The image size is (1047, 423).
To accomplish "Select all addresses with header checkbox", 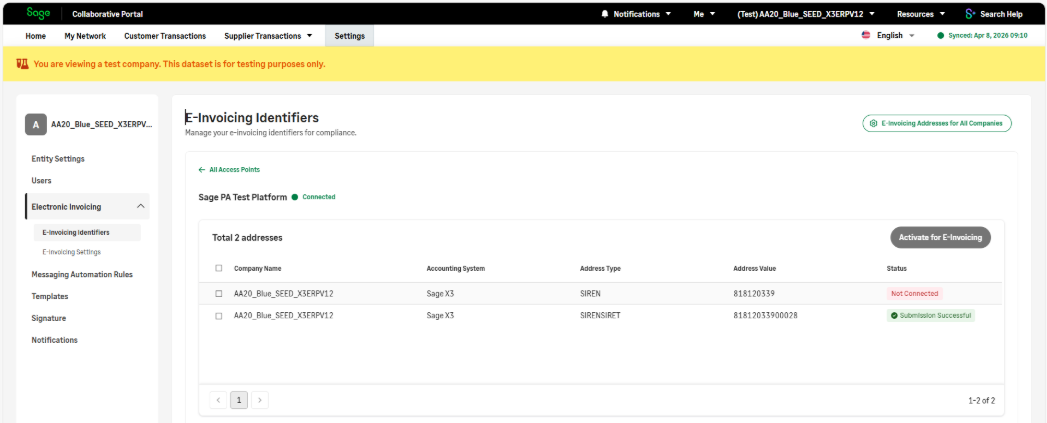I will [x=219, y=269].
